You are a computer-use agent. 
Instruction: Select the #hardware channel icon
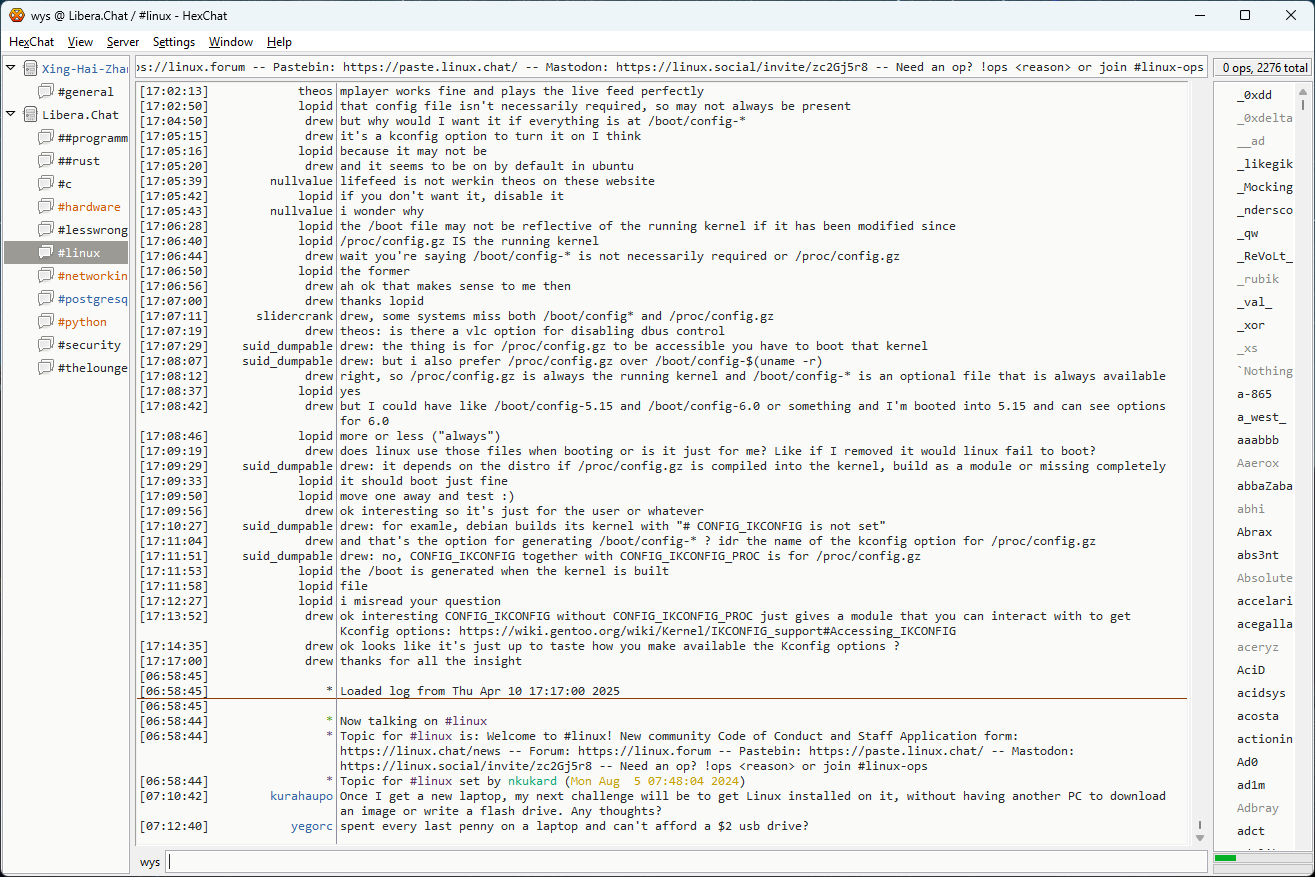(x=46, y=207)
